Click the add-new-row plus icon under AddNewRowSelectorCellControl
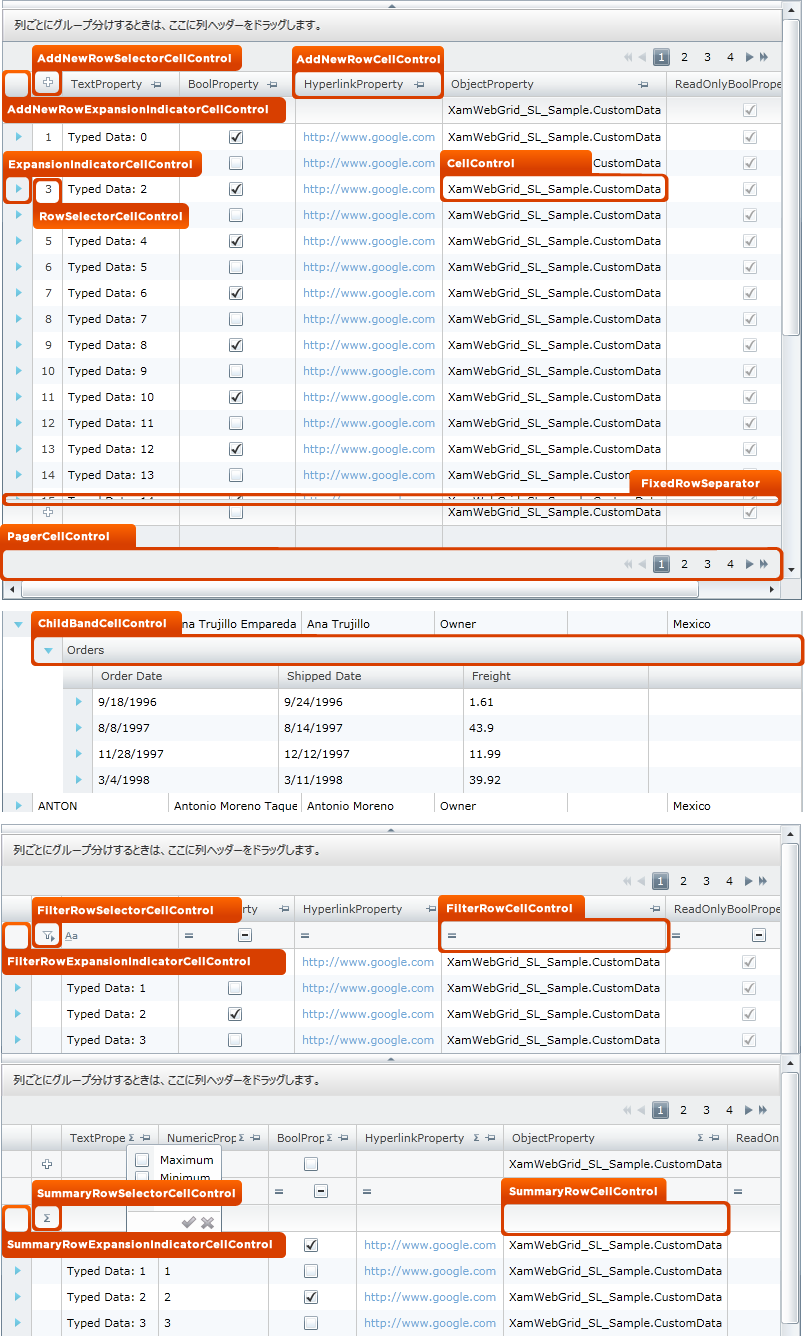The image size is (805, 1336). 47,83
